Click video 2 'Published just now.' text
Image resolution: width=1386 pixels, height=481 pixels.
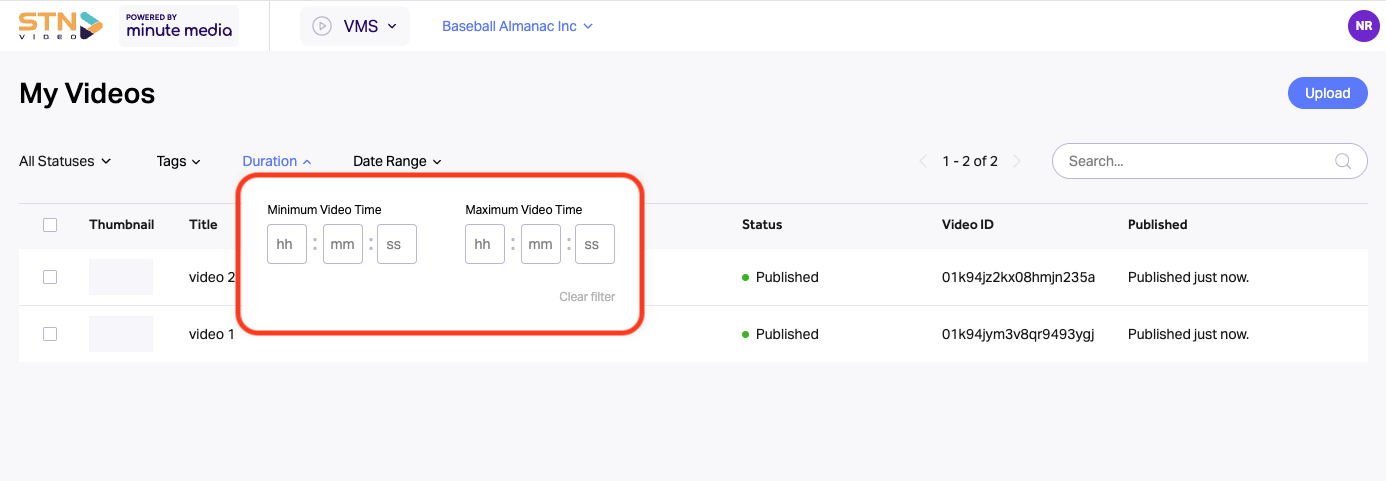click(1189, 277)
